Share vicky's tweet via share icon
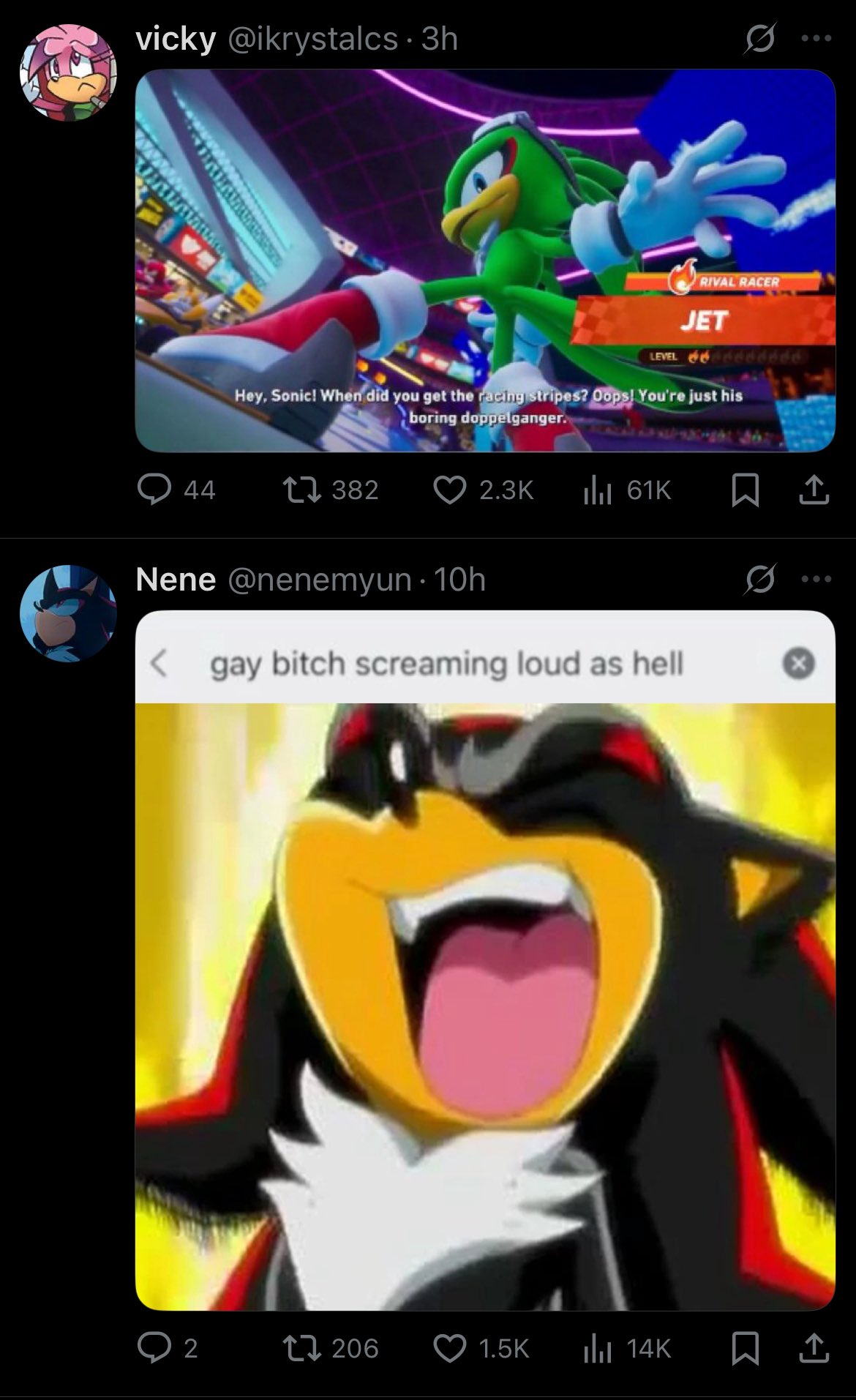This screenshot has height=1400, width=856. click(x=814, y=490)
